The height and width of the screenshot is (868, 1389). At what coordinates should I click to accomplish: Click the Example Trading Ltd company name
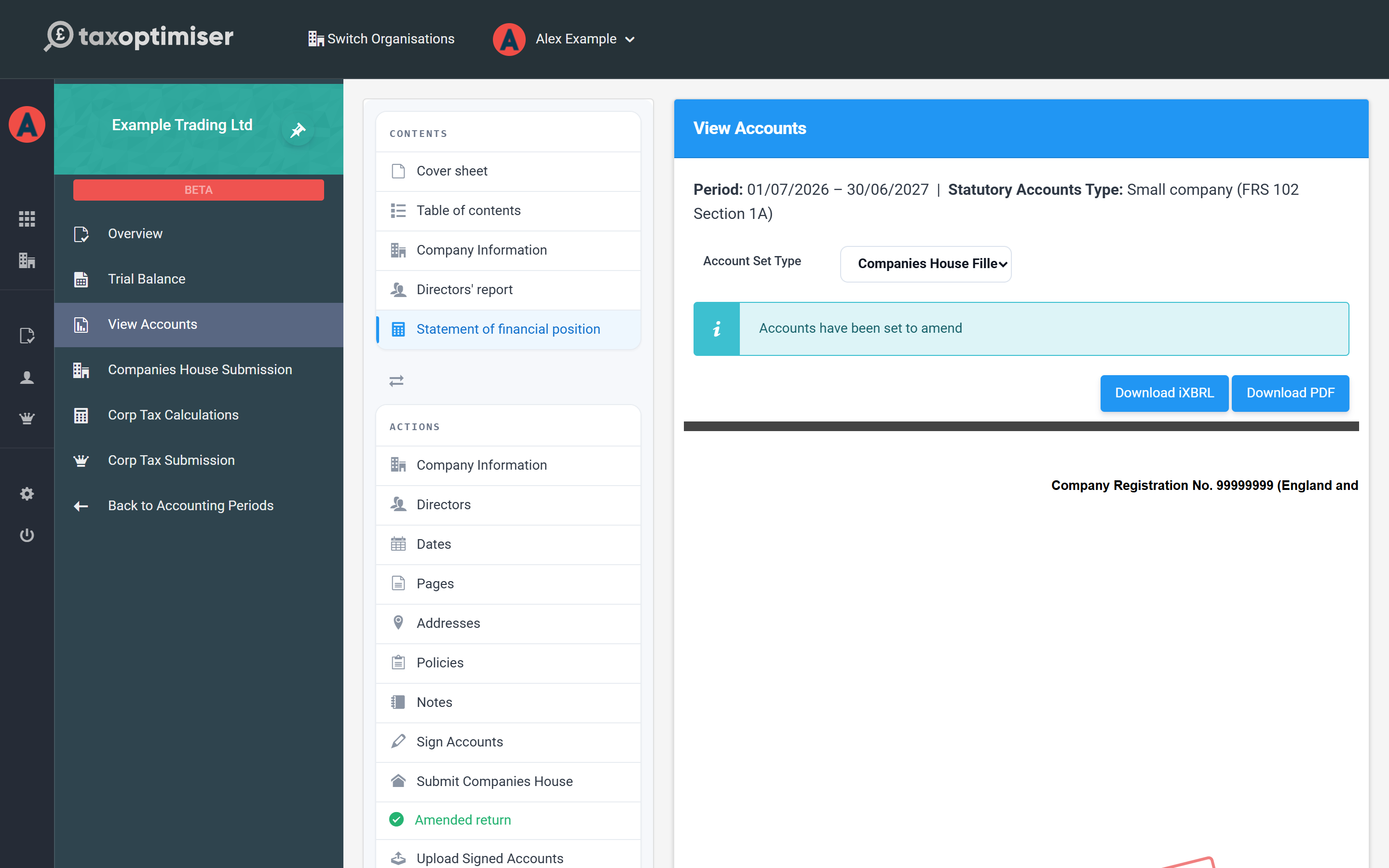click(182, 125)
